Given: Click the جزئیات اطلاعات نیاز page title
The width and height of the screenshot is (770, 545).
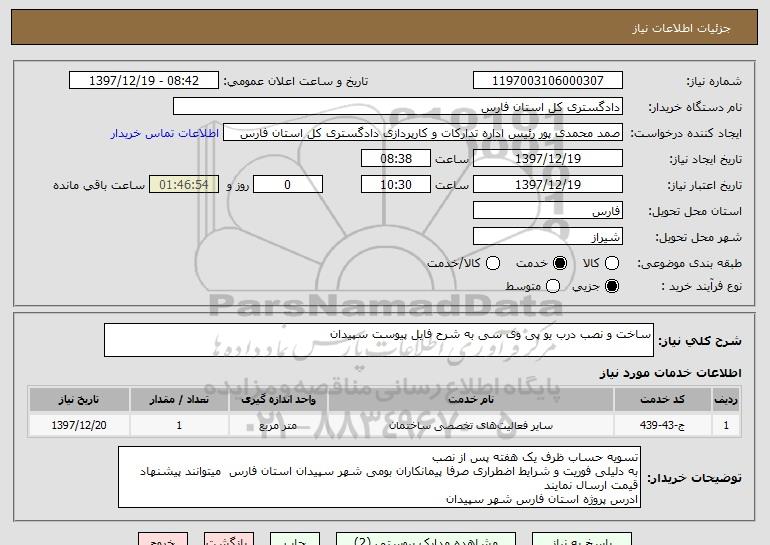Looking at the screenshot, I should [x=681, y=28].
